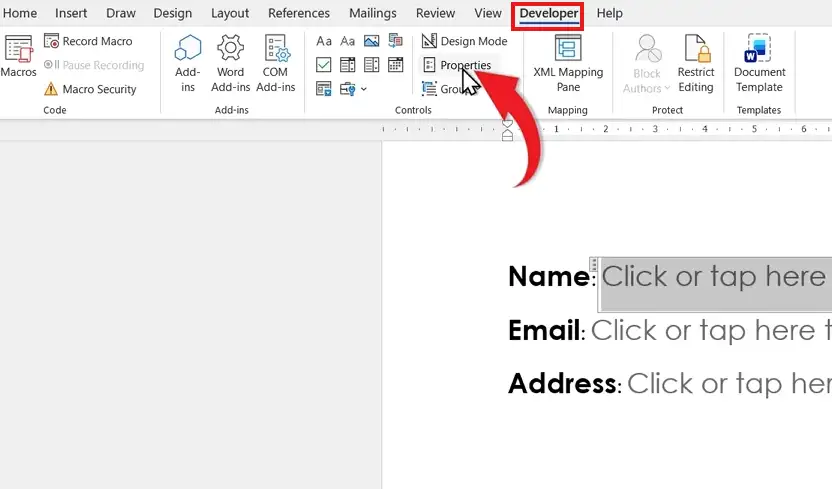This screenshot has width=832, height=489.
Task: Insert a Rich Text content control
Action: [x=324, y=41]
